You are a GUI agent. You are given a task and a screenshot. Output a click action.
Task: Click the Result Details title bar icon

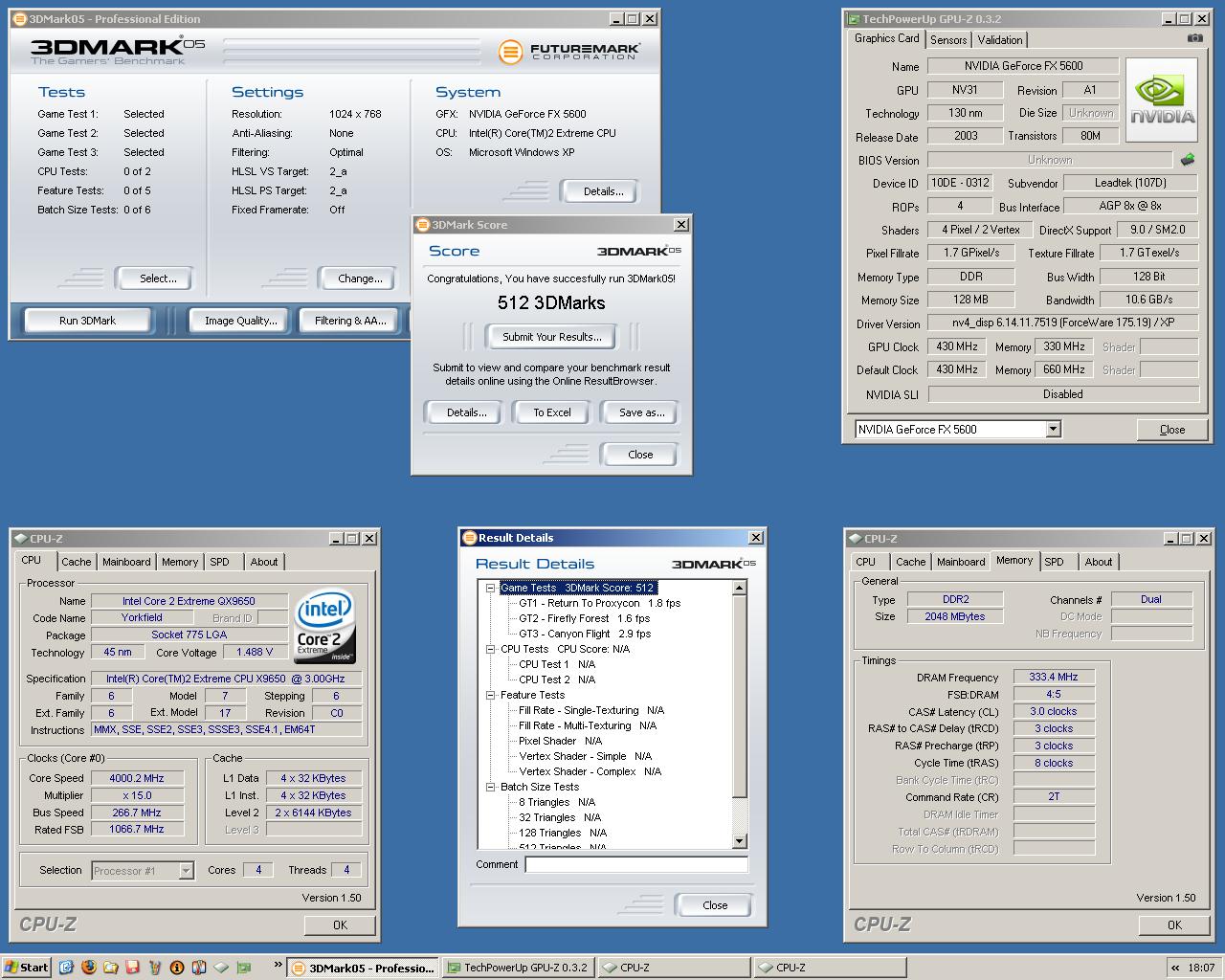click(x=469, y=538)
